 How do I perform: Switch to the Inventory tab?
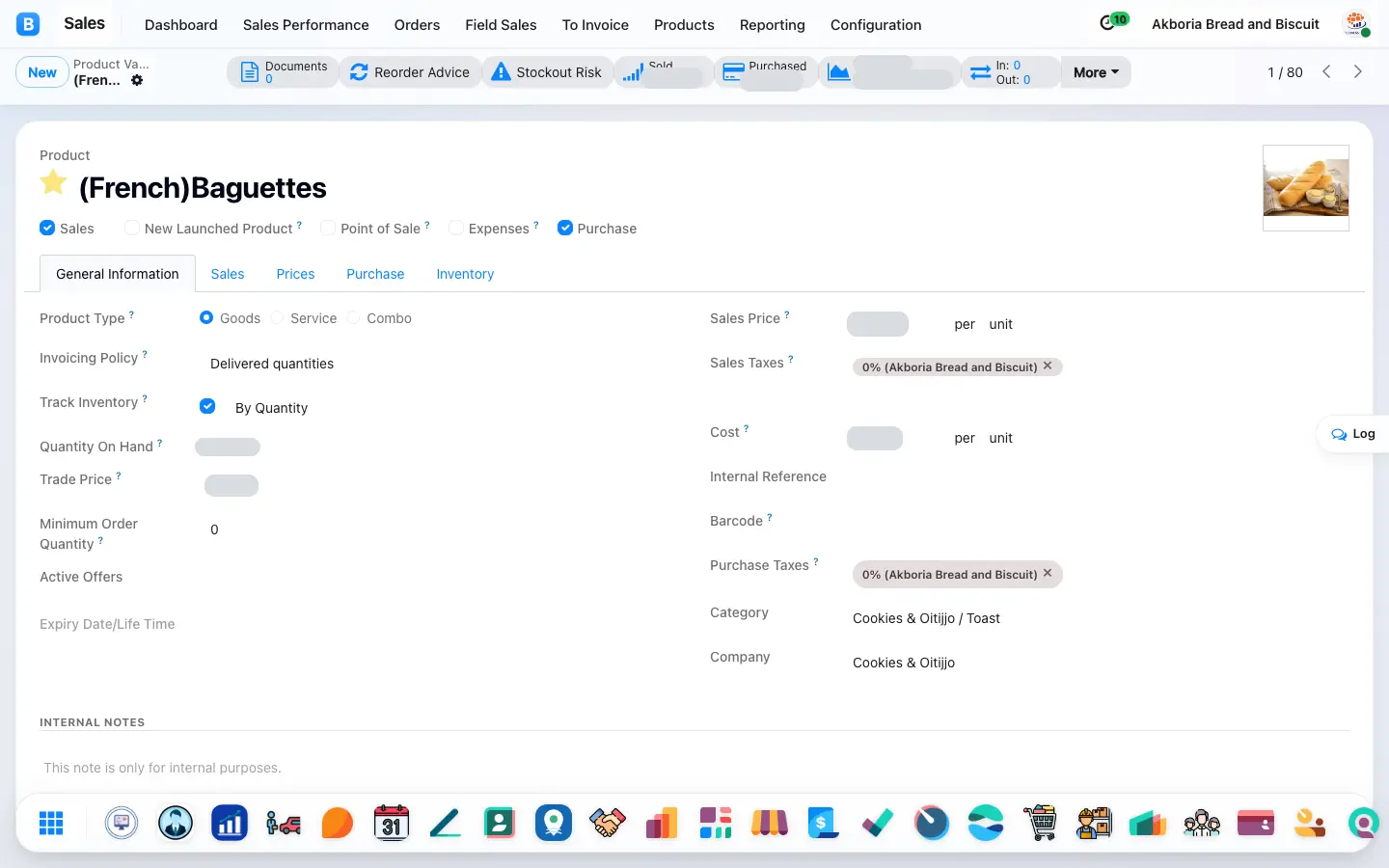coord(465,274)
